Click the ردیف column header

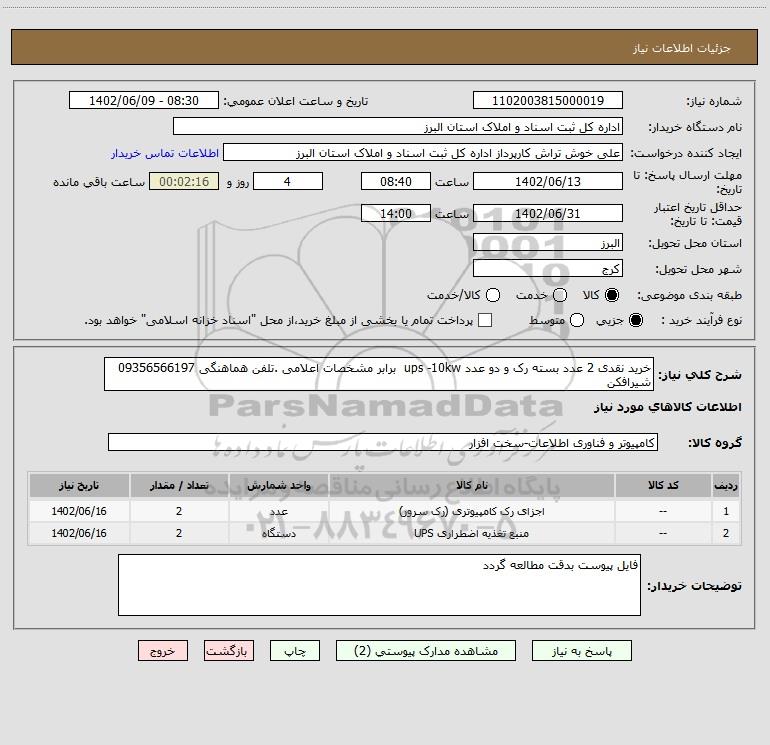pos(726,485)
